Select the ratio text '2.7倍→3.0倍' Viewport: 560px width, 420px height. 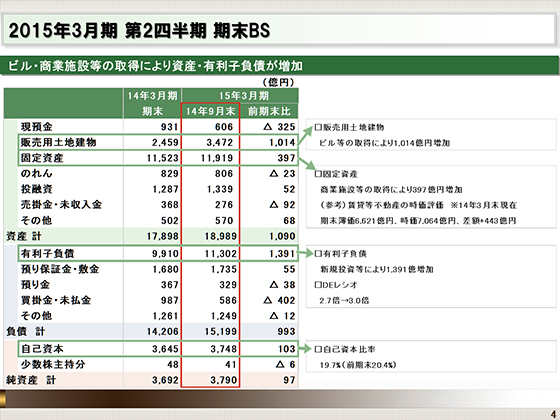[x=344, y=301]
